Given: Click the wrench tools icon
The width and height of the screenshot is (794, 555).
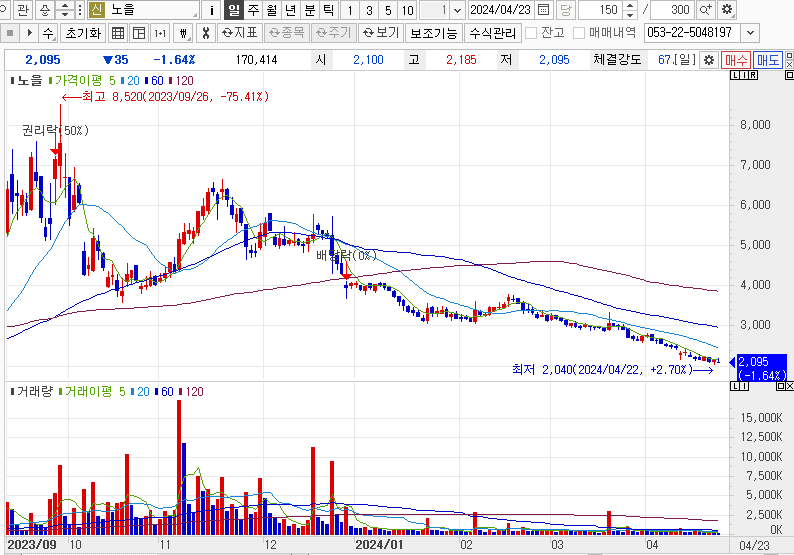Looking at the screenshot, I should point(205,33).
